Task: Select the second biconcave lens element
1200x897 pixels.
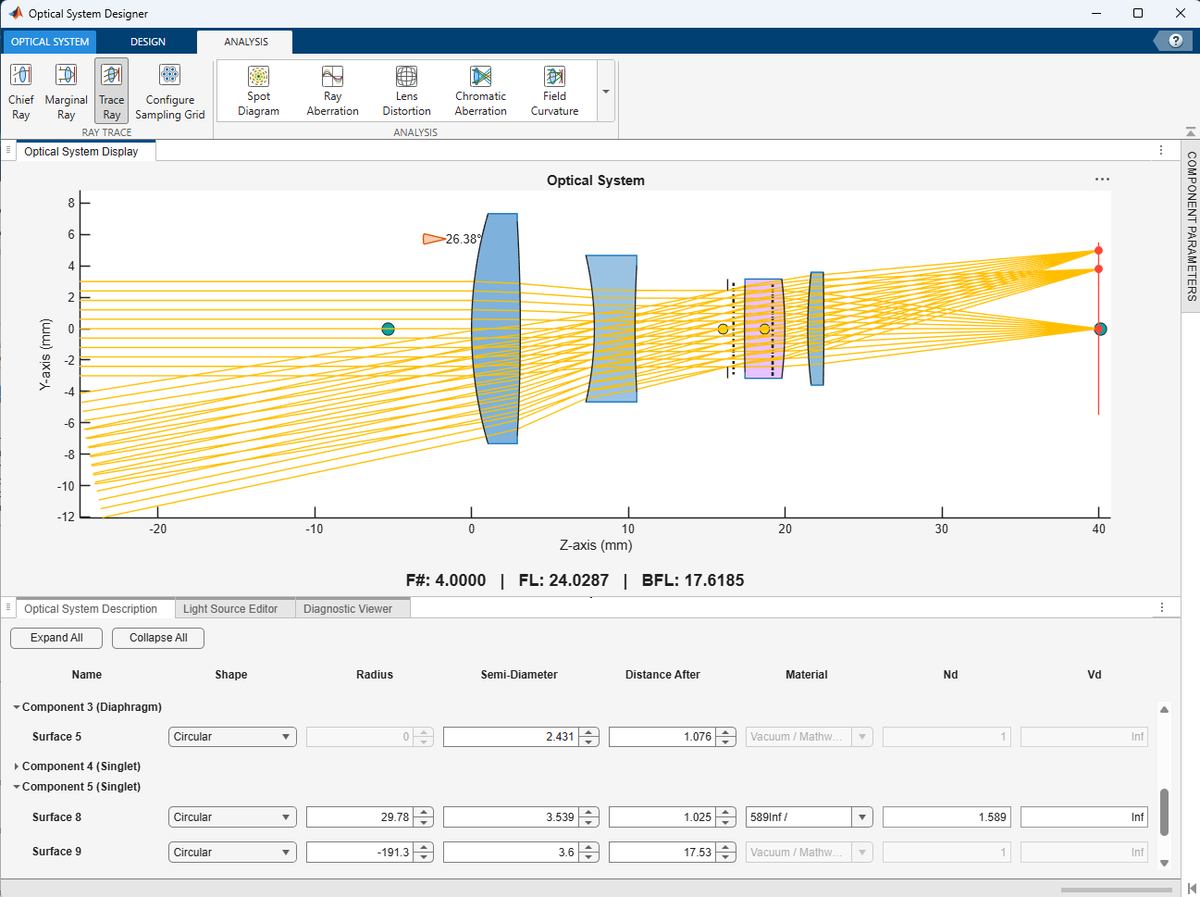Action: [x=611, y=328]
